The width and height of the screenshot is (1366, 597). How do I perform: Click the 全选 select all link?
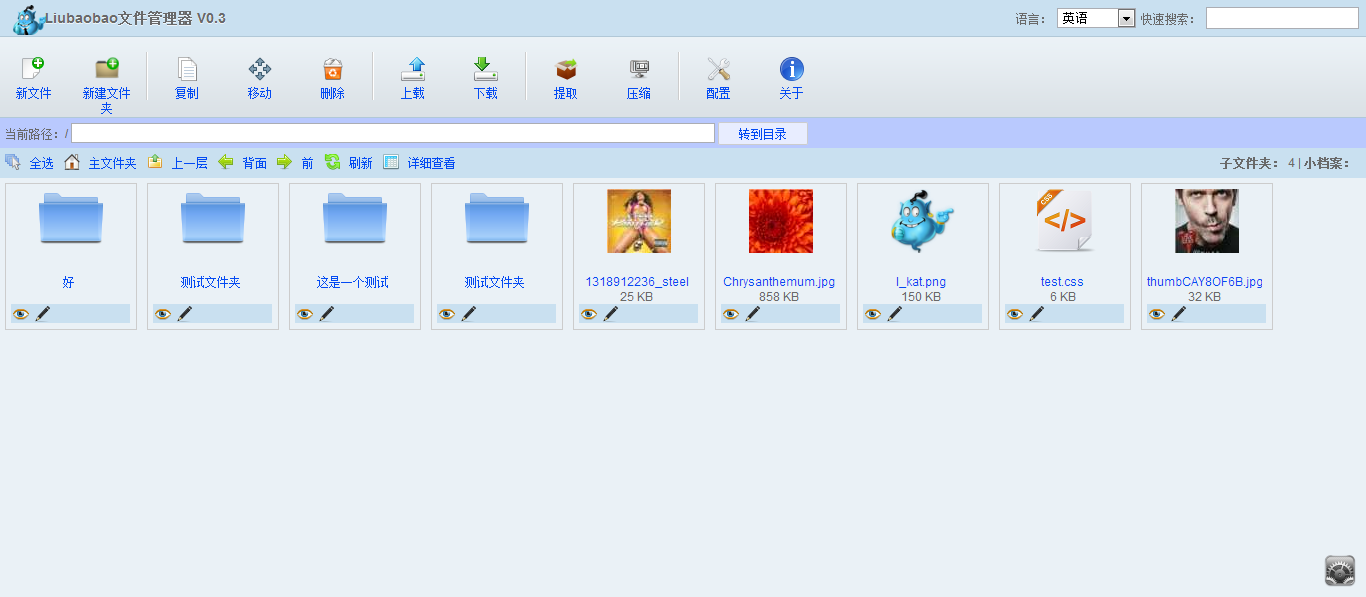tap(41, 163)
